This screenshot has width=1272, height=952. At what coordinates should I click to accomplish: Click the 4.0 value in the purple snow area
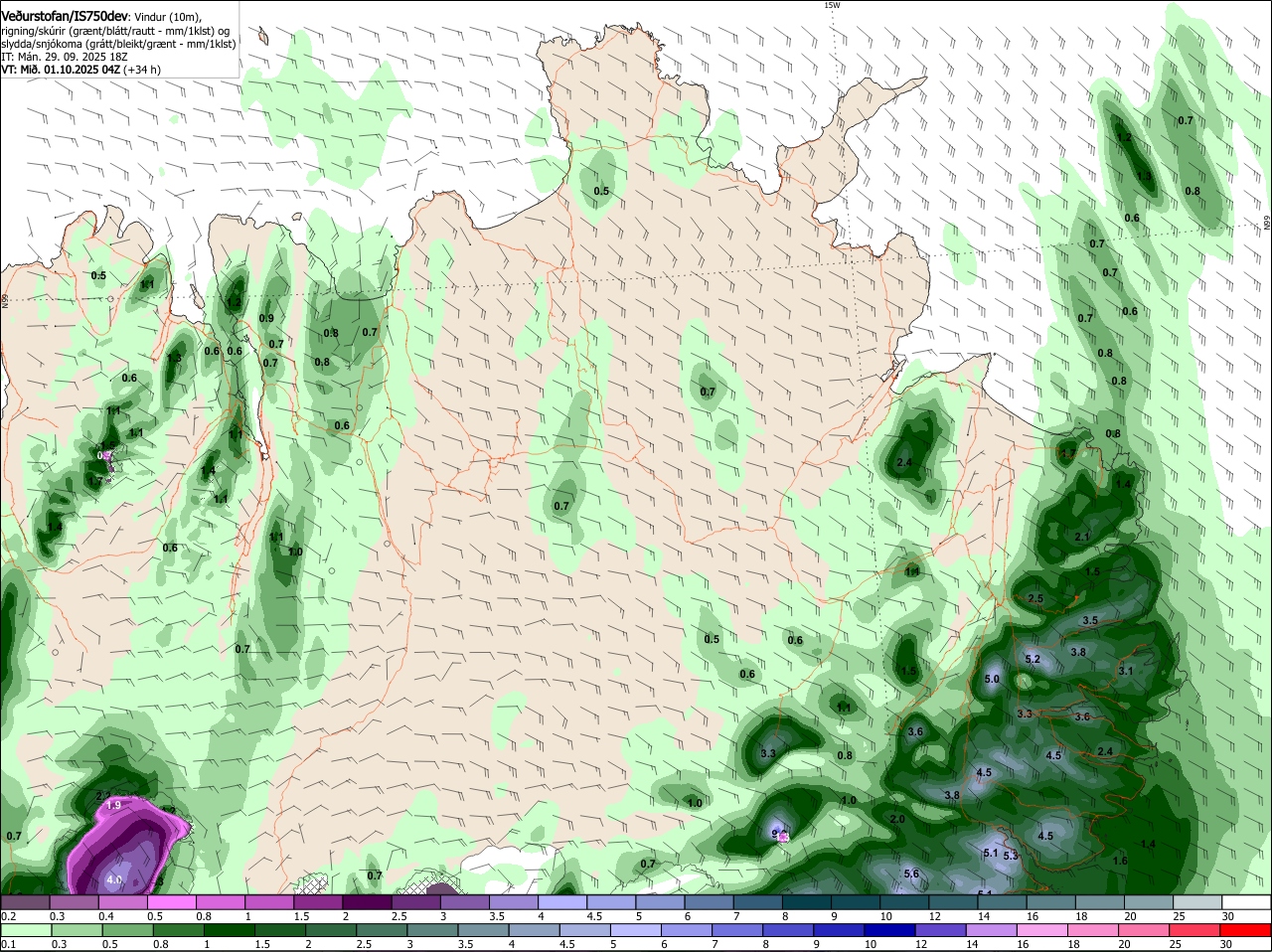pos(113,879)
